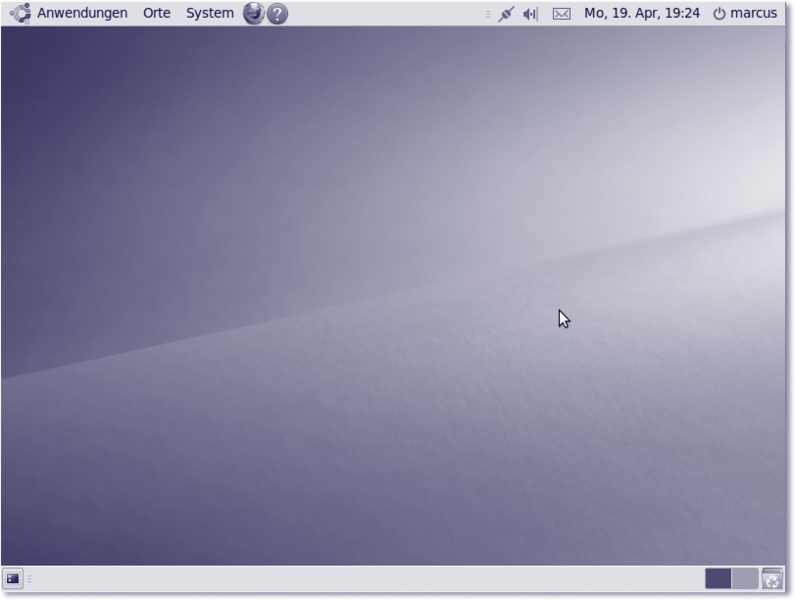Image resolution: width=795 pixels, height=600 pixels.
Task: Click the network connection icon
Action: click(x=506, y=14)
